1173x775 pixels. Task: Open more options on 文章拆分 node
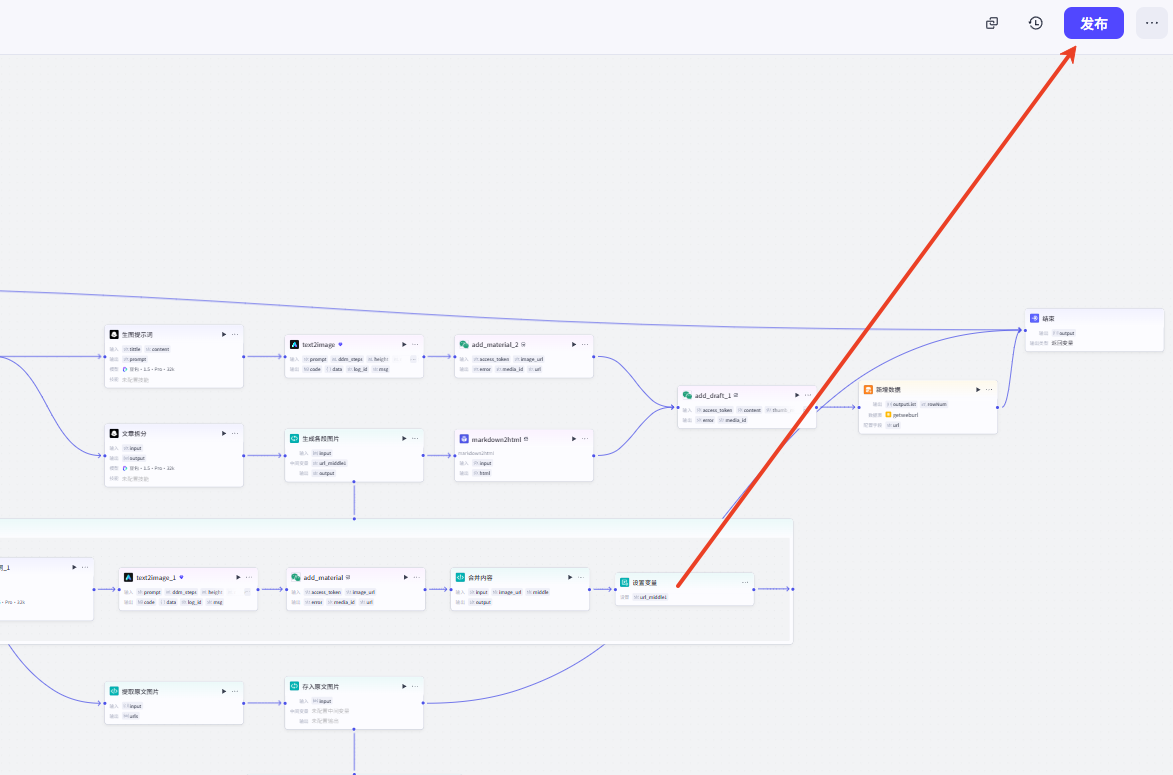[235, 433]
